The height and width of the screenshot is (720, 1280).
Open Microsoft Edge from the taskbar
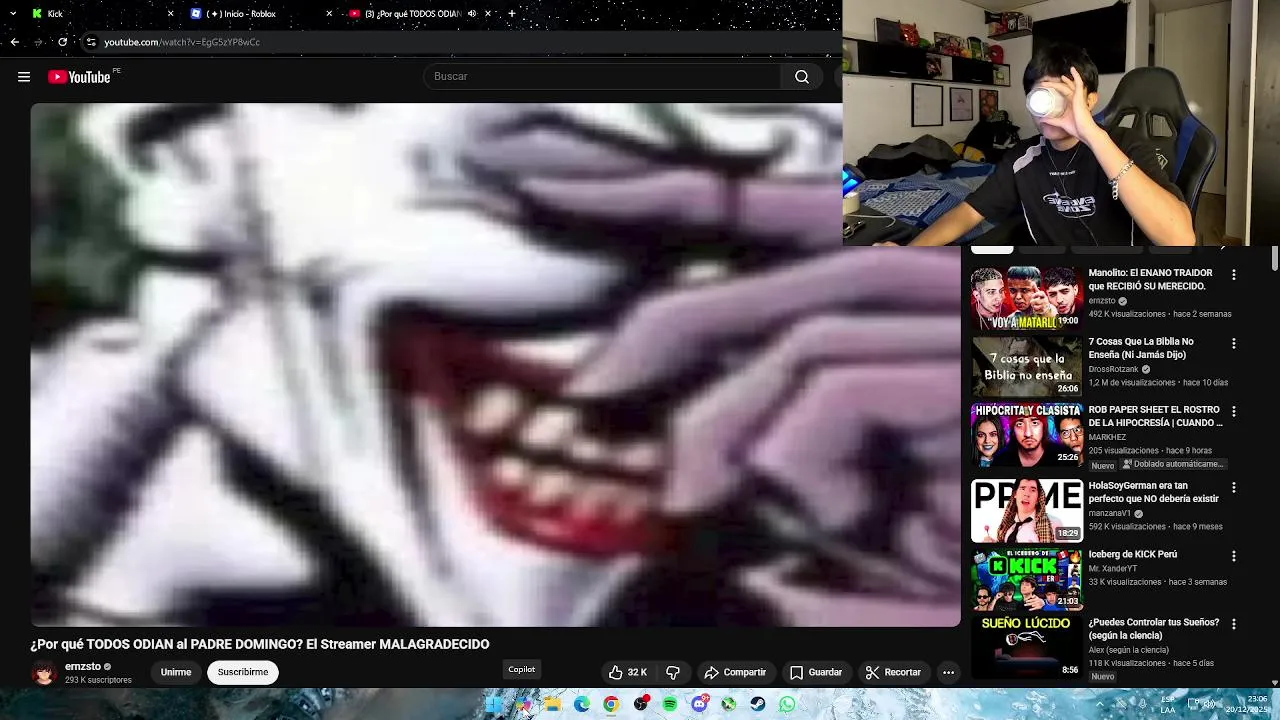pos(582,704)
